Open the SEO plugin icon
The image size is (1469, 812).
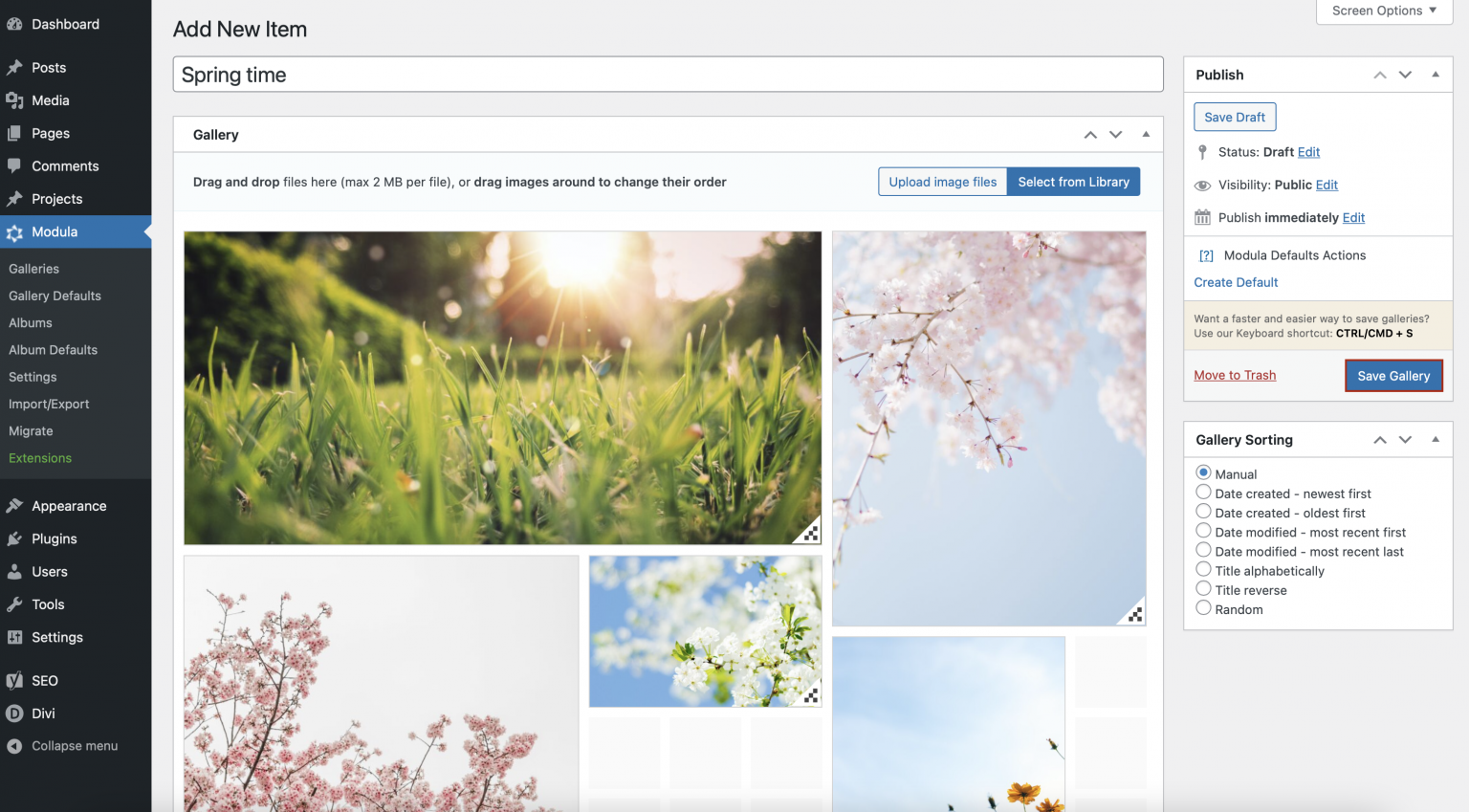point(16,680)
